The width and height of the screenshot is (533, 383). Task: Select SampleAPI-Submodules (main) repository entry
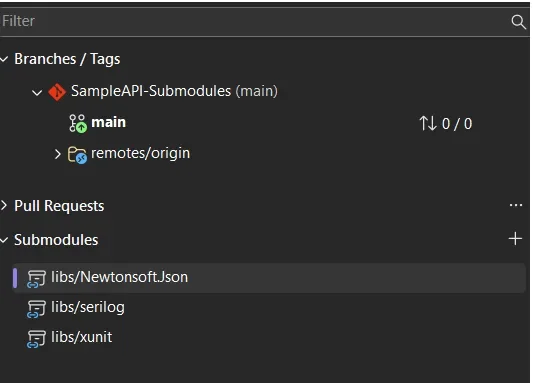click(174, 91)
